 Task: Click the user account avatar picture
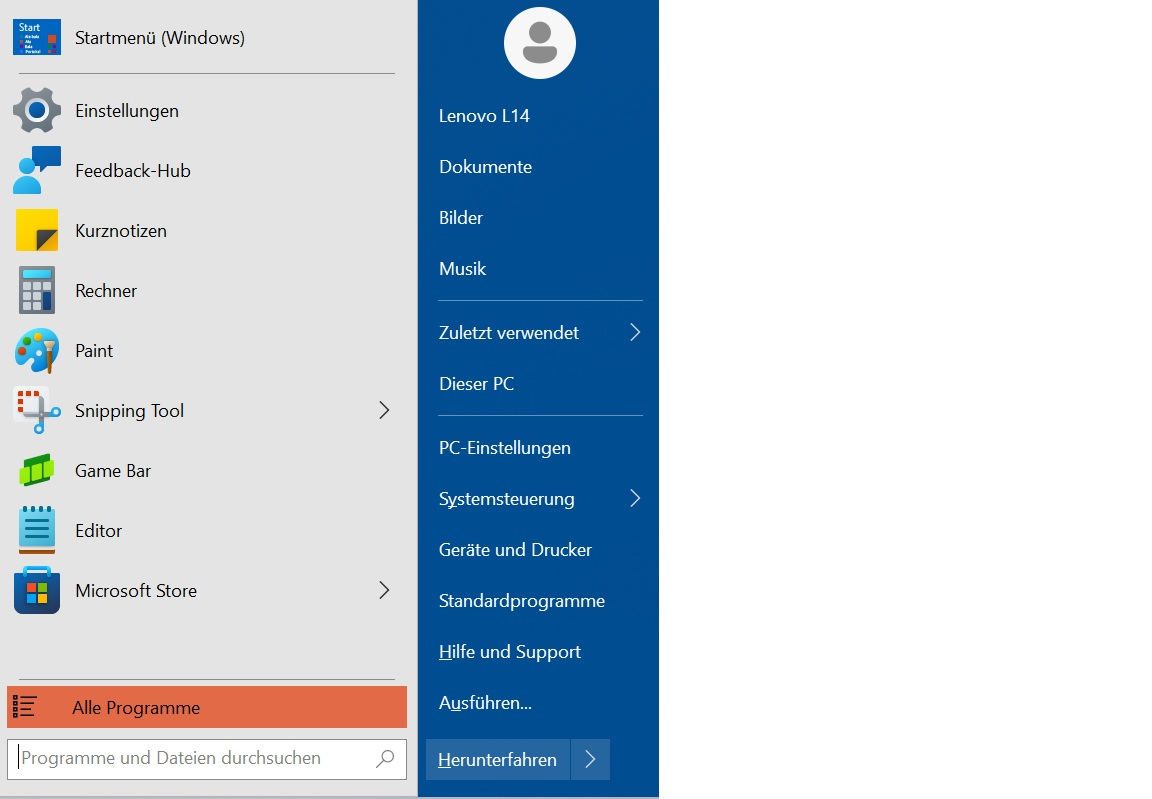click(540, 43)
